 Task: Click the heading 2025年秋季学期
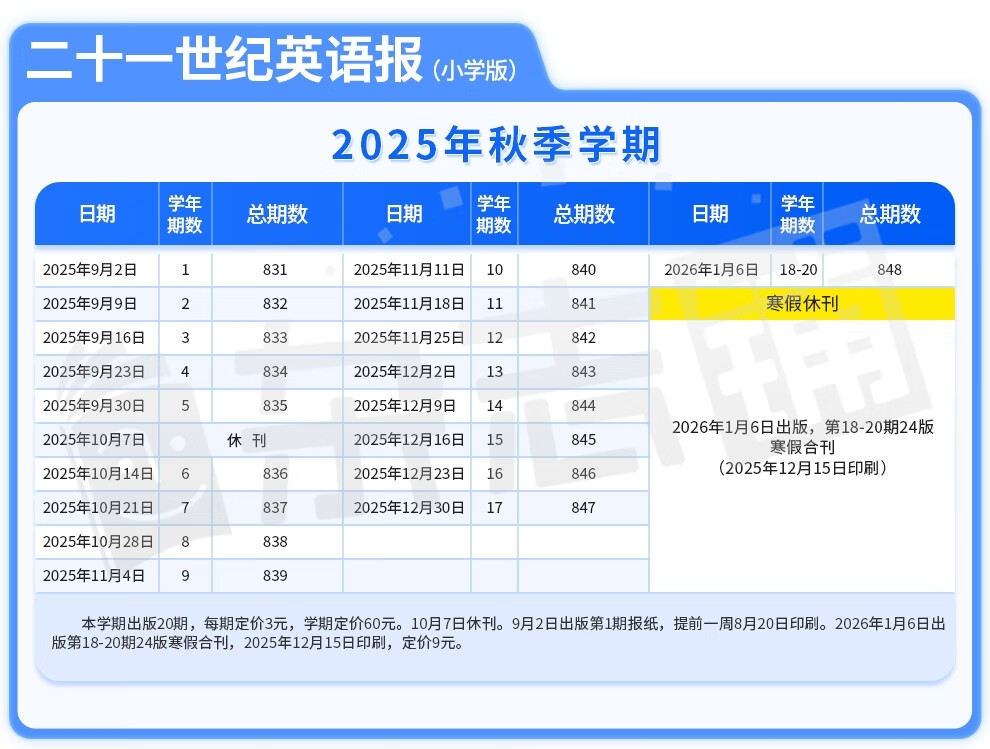(496, 145)
